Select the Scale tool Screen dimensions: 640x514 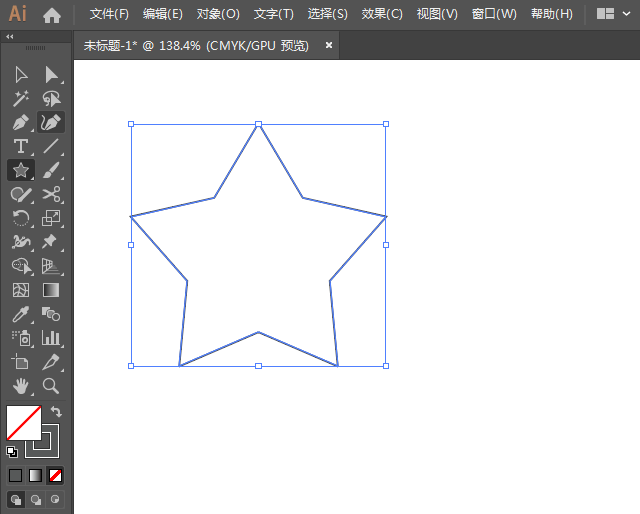pos(51,218)
